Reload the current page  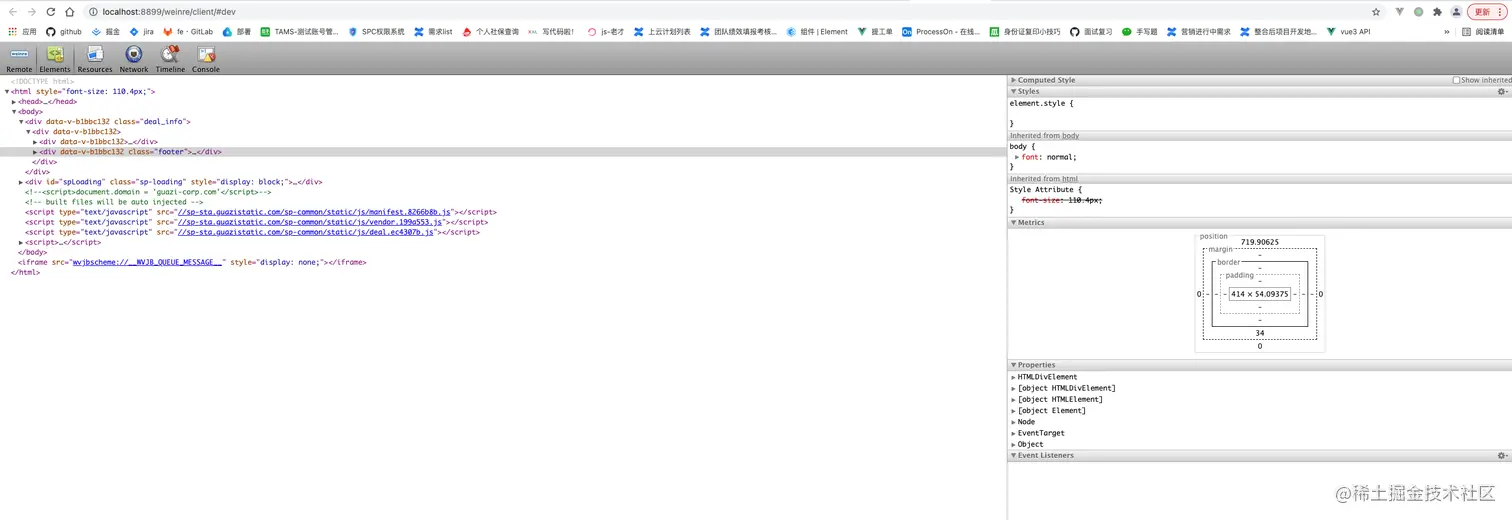[x=50, y=12]
